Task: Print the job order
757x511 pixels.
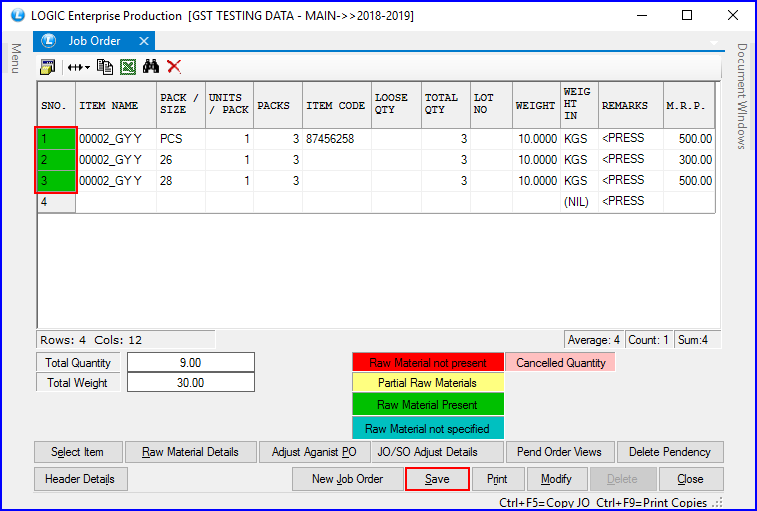Action: coord(498,479)
